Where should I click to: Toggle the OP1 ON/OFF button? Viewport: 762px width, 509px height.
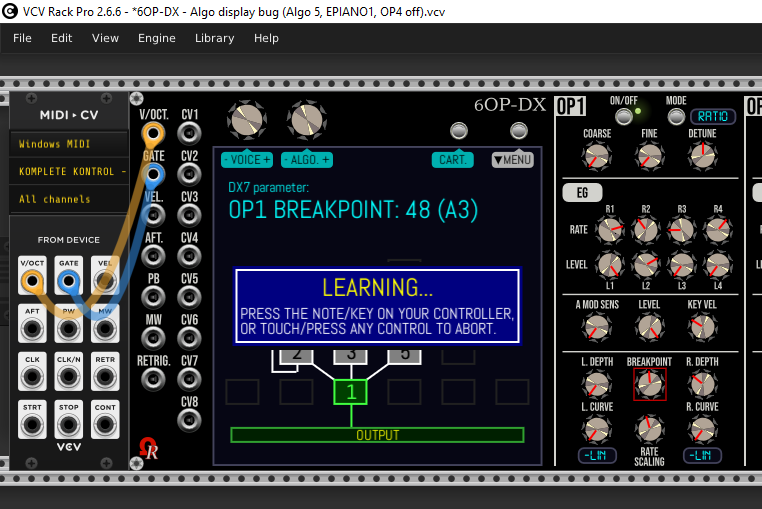coord(624,116)
